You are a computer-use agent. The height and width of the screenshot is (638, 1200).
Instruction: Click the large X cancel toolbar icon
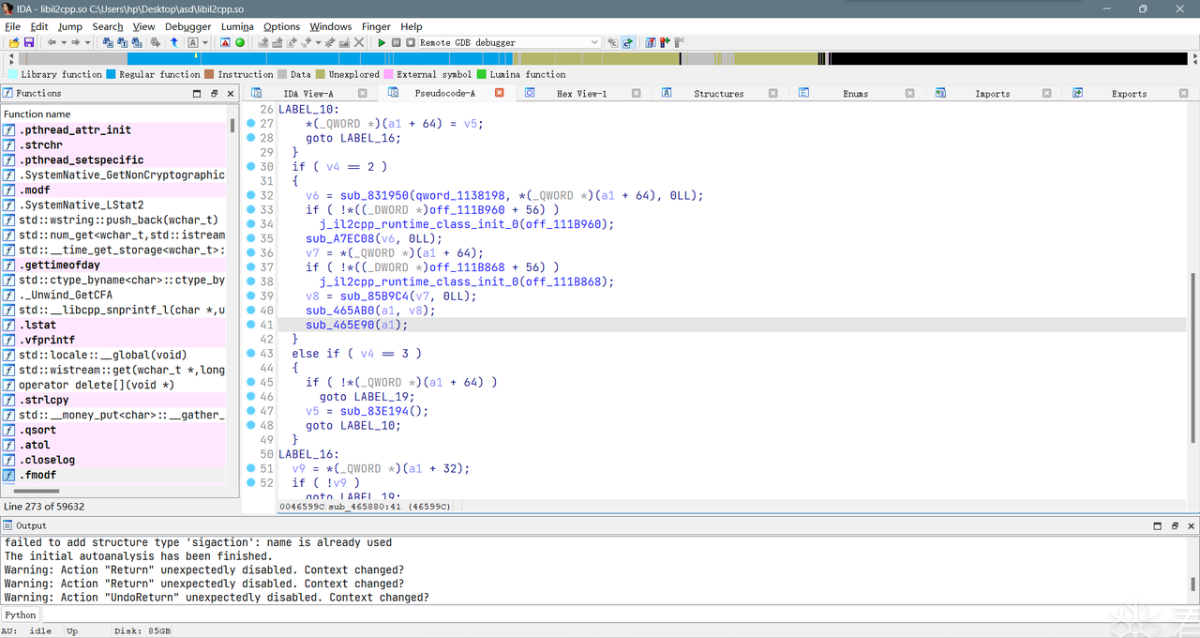click(359, 42)
